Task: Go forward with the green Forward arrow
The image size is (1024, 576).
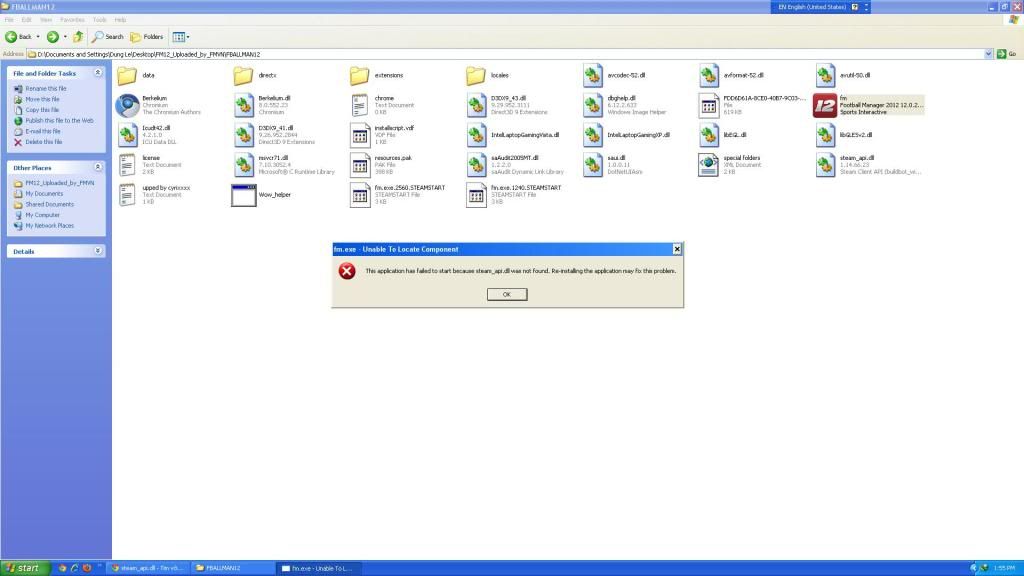Action: point(52,37)
